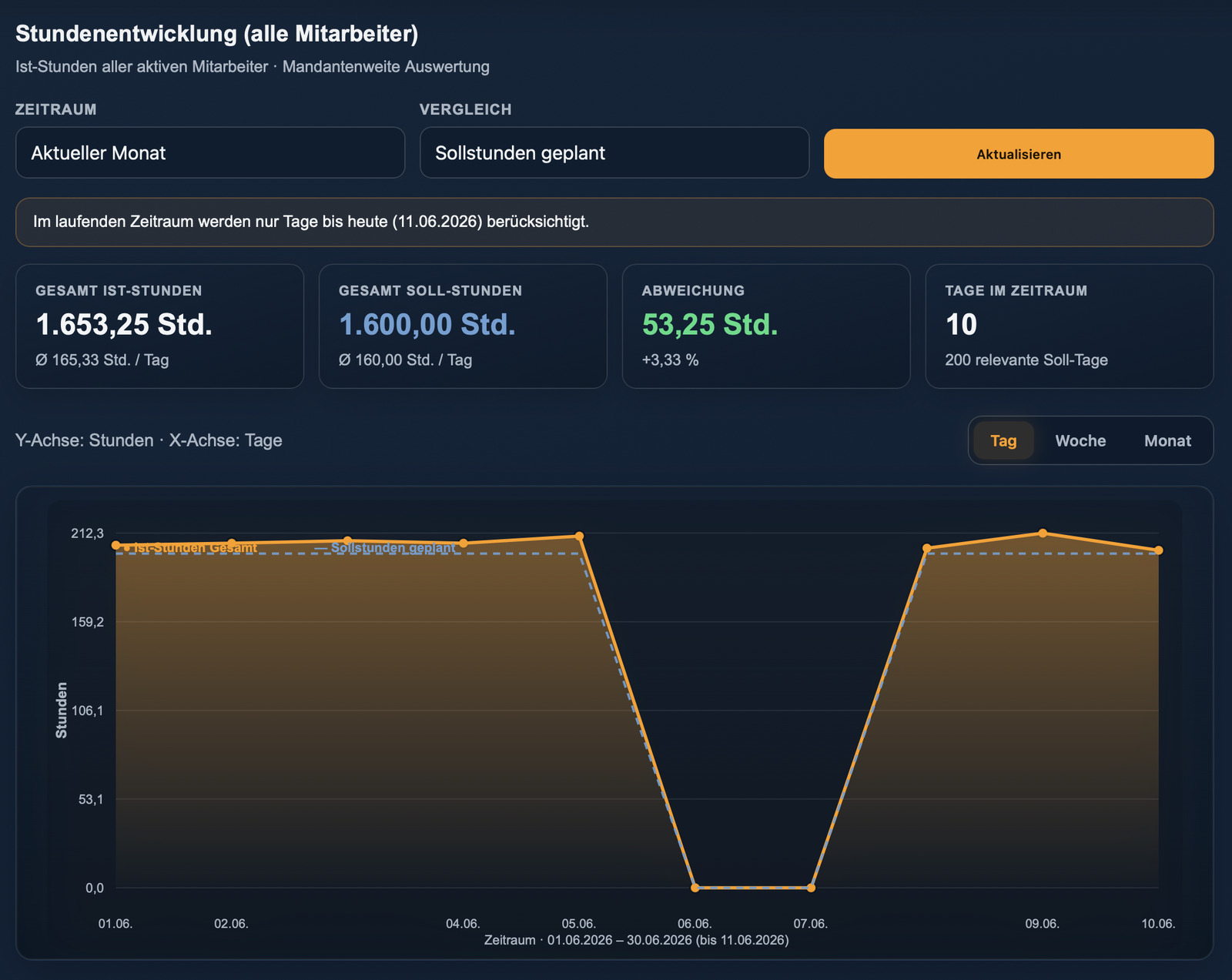Click the Ø 165,33 Std. / Tag text
Image resolution: width=1232 pixels, height=980 pixels.
[102, 360]
